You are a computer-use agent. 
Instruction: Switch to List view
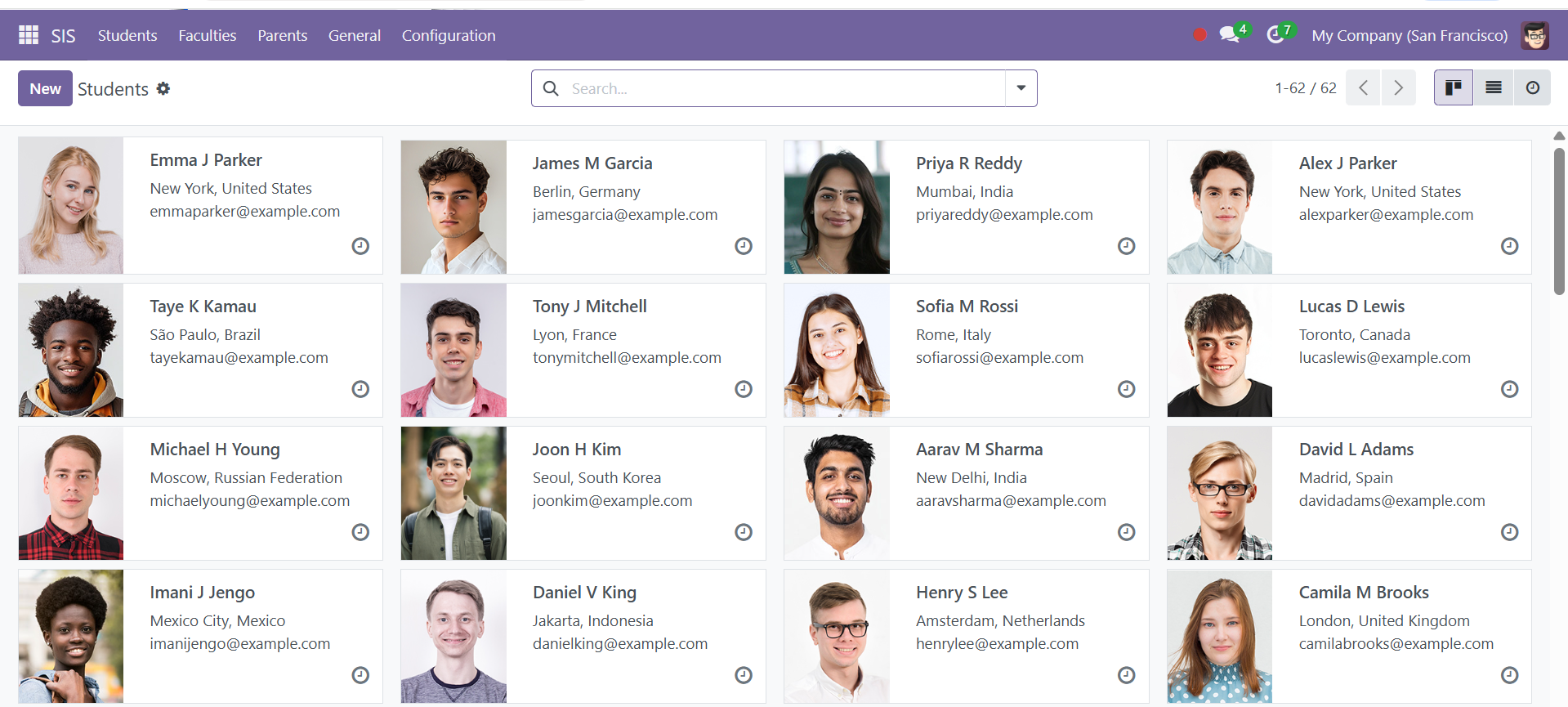1494,87
